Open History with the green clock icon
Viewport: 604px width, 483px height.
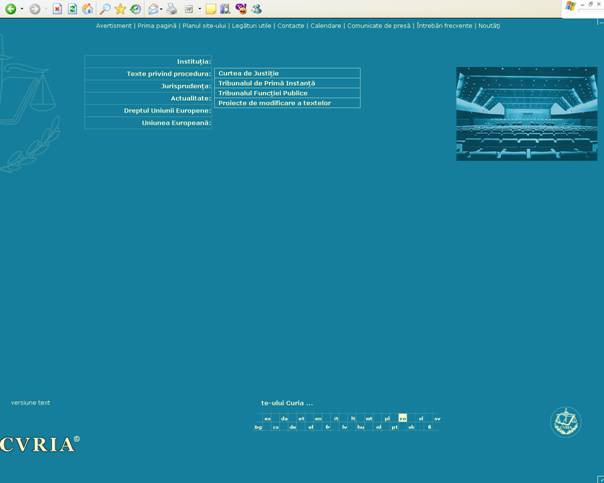point(136,9)
